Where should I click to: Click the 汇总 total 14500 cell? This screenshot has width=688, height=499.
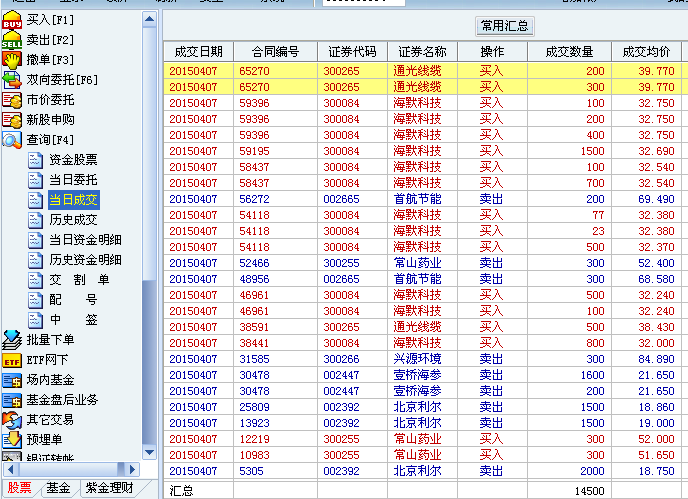pyautogui.click(x=570, y=491)
